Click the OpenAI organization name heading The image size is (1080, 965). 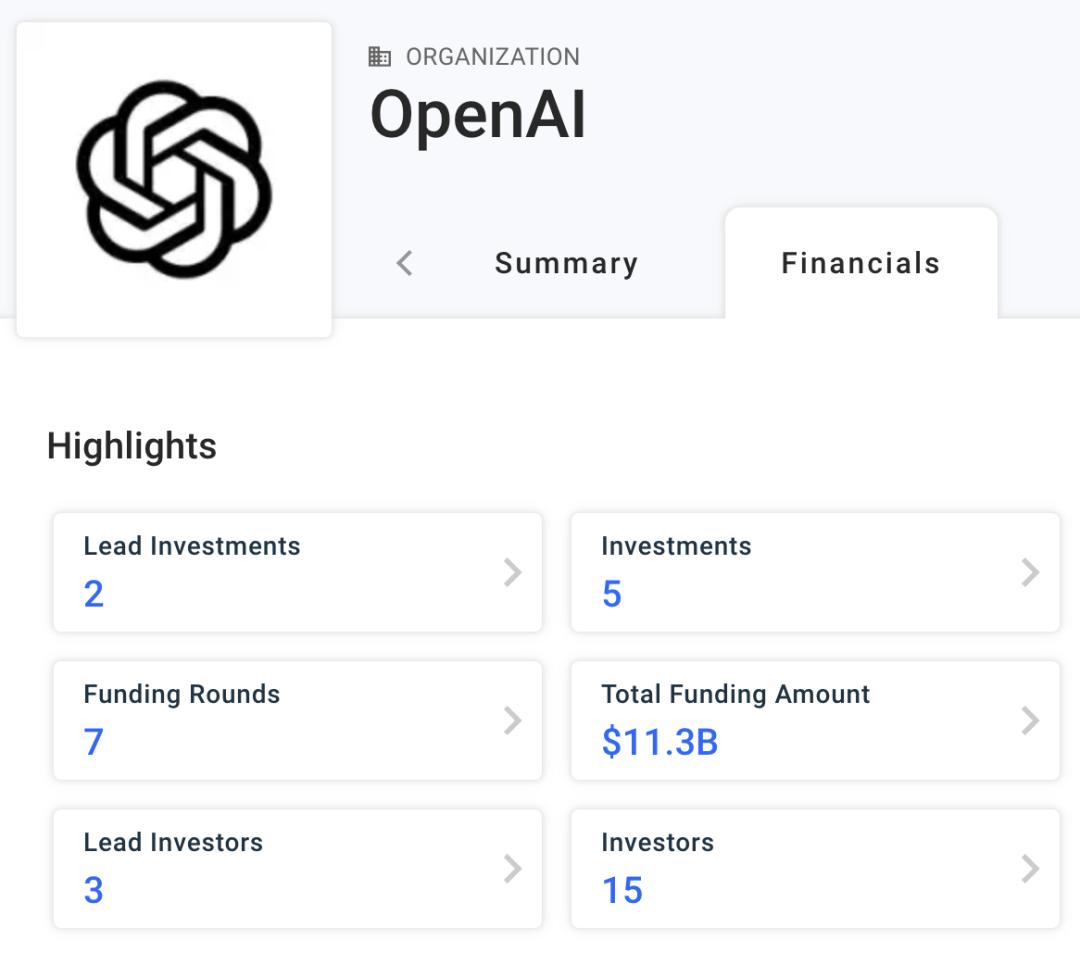[x=478, y=114]
